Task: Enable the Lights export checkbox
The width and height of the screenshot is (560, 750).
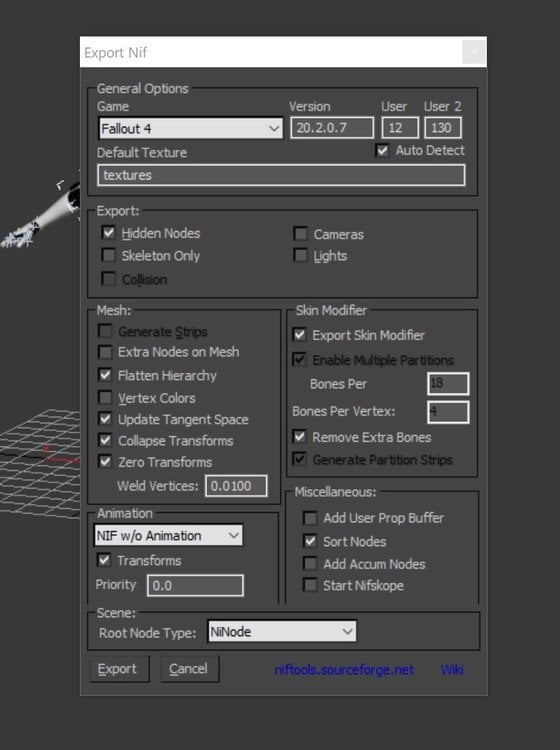Action: [x=300, y=255]
